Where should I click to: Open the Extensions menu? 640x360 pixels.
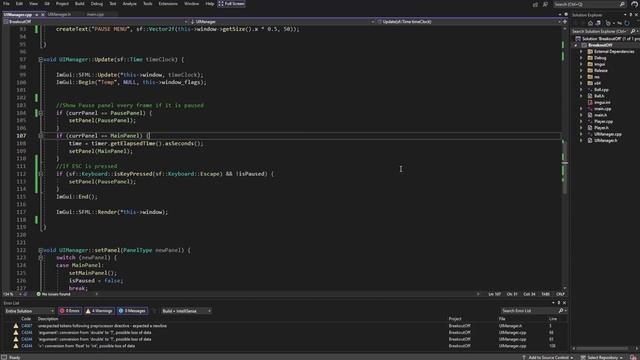coord(168,4)
